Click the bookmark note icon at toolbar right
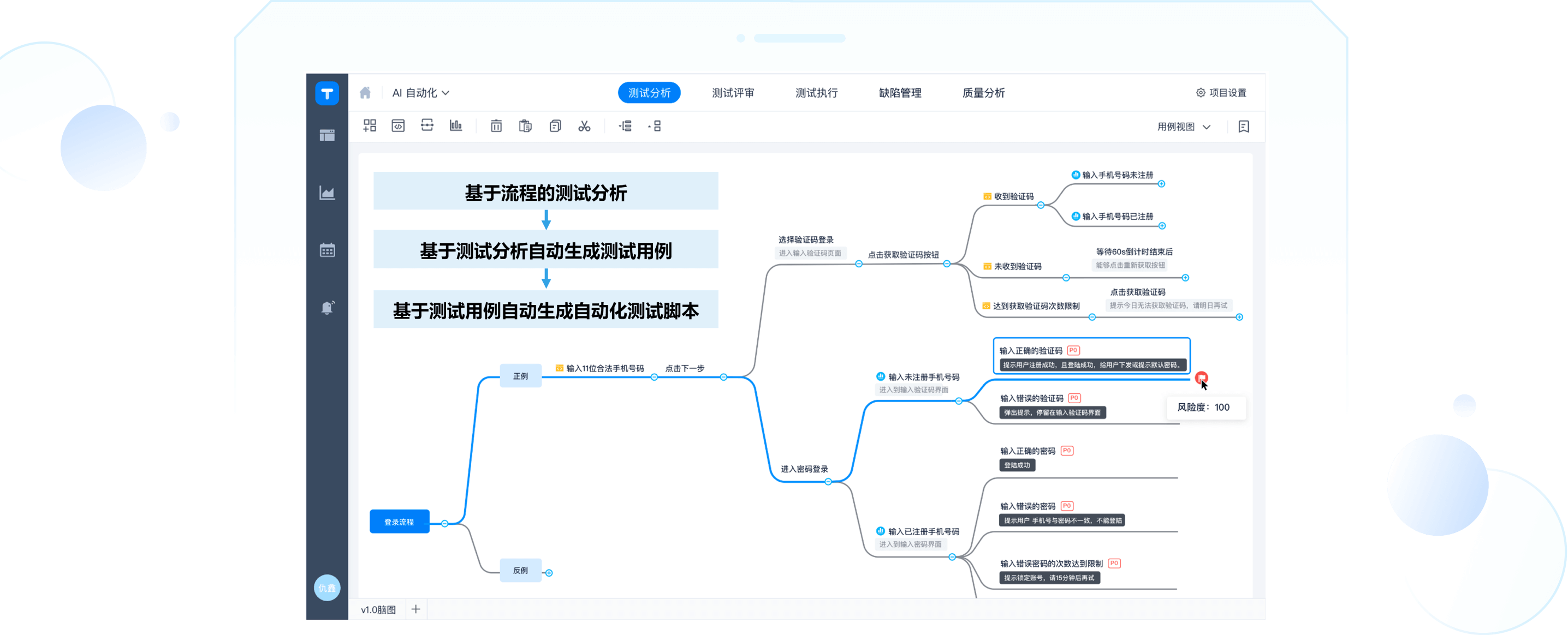Screen dimensions: 1568x635 click(x=1244, y=127)
